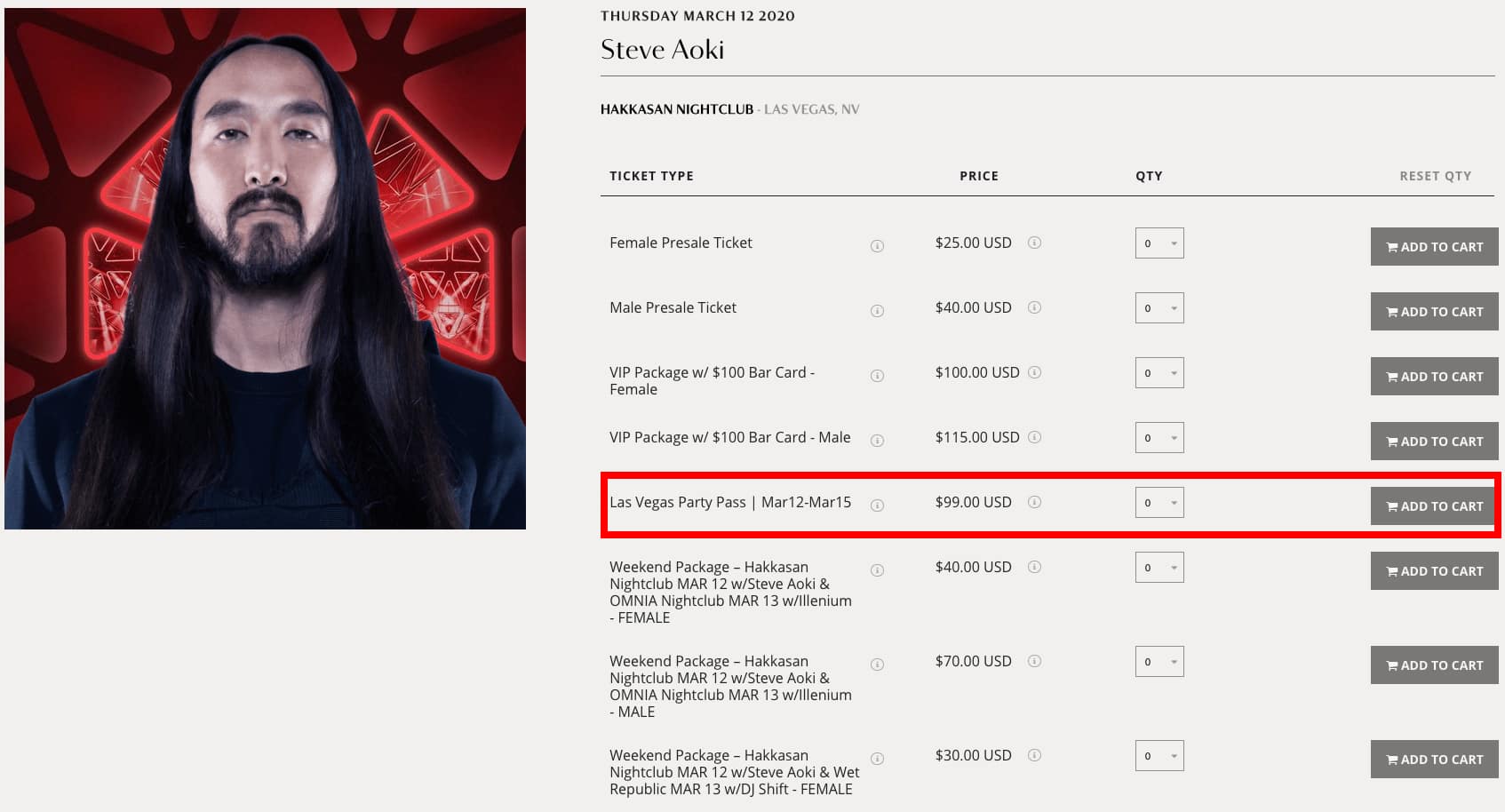The image size is (1505, 812).
Task: Click the Steve Aoki artist photo
Action: pos(265,268)
